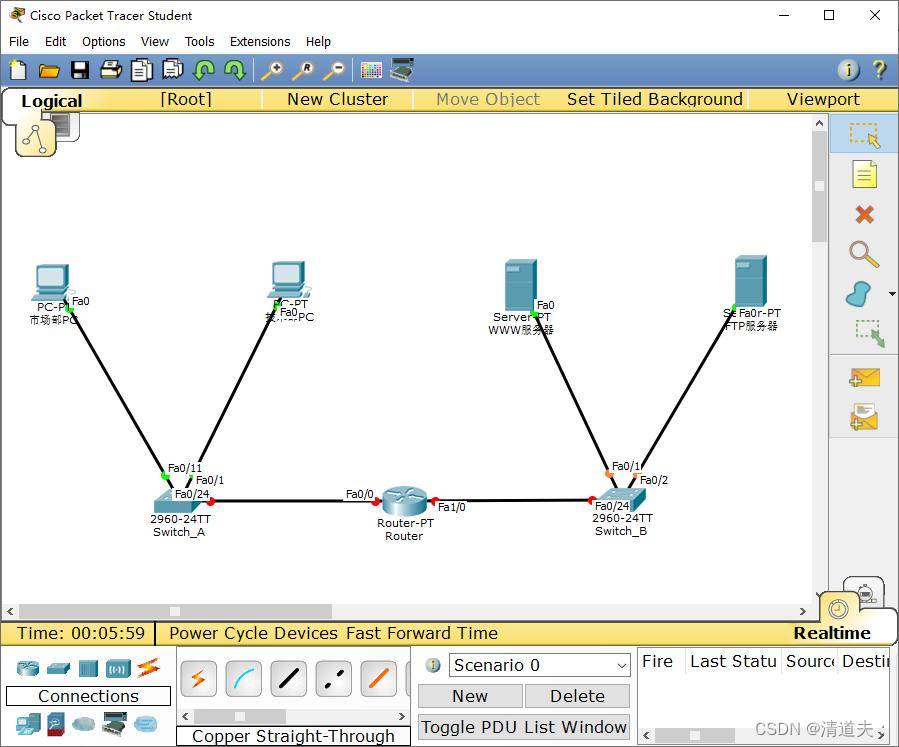This screenshot has width=899, height=747.
Task: Choose the Wireless Devices category icon
Action: [x=118, y=668]
